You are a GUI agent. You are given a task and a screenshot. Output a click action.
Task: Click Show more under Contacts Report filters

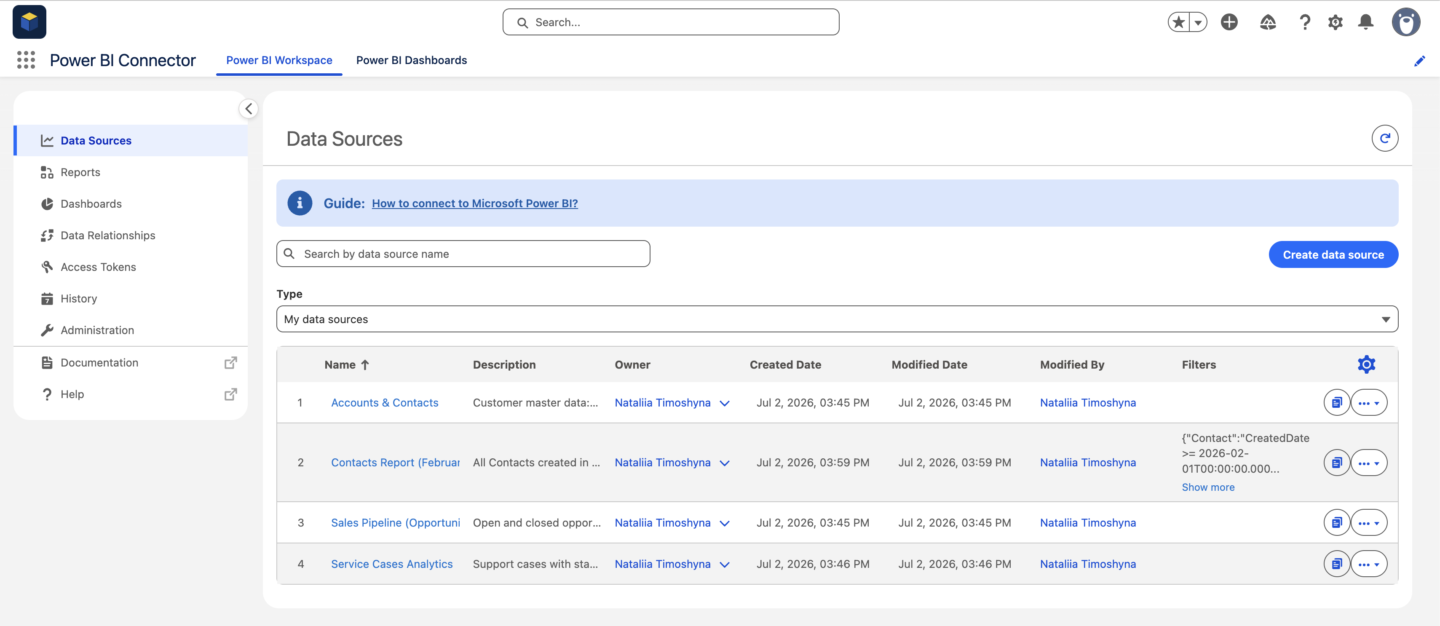pos(1208,488)
